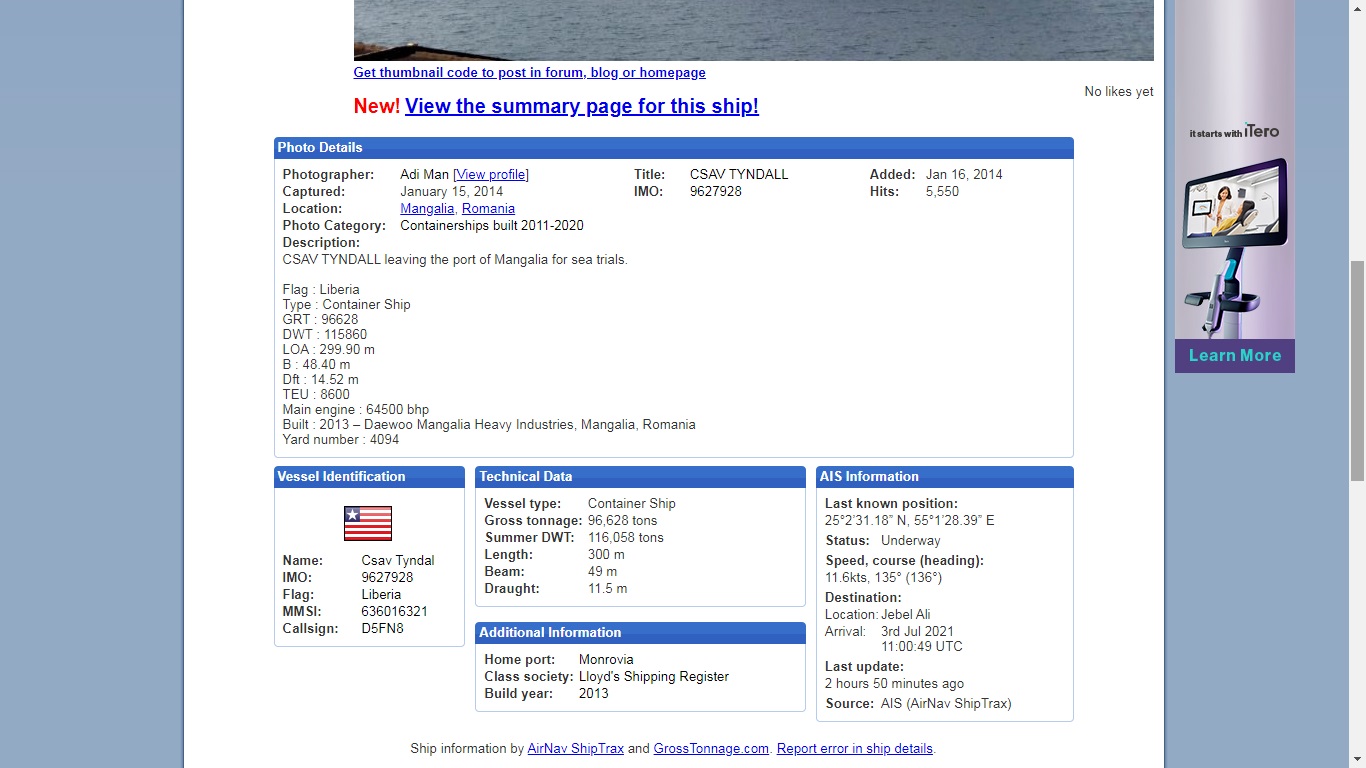The height and width of the screenshot is (768, 1366).
Task: Open the iTero advertisement image
Action: (x=1234, y=169)
